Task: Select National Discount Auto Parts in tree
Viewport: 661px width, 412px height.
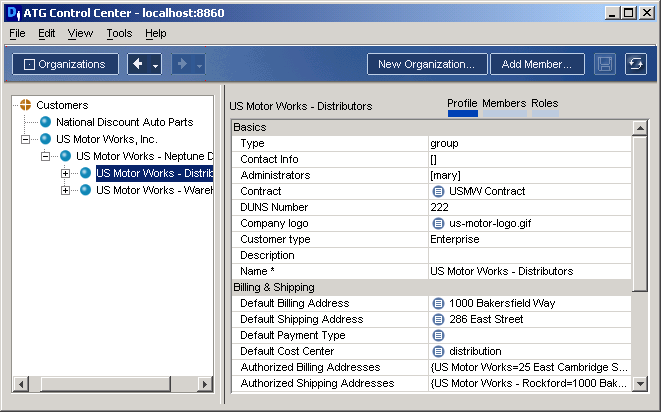Action: [x=125, y=122]
